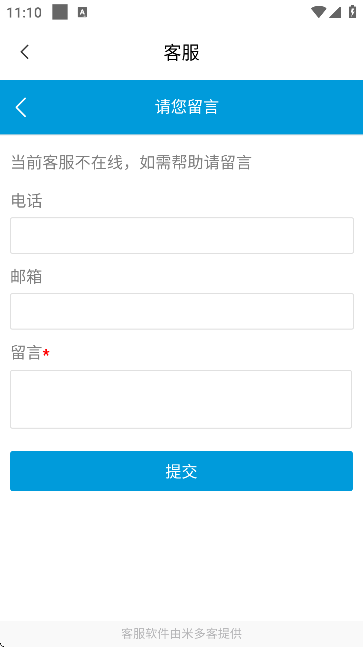This screenshot has height=647, width=363.
Task: Tap the 客服 page title
Action: pyautogui.click(x=182, y=53)
